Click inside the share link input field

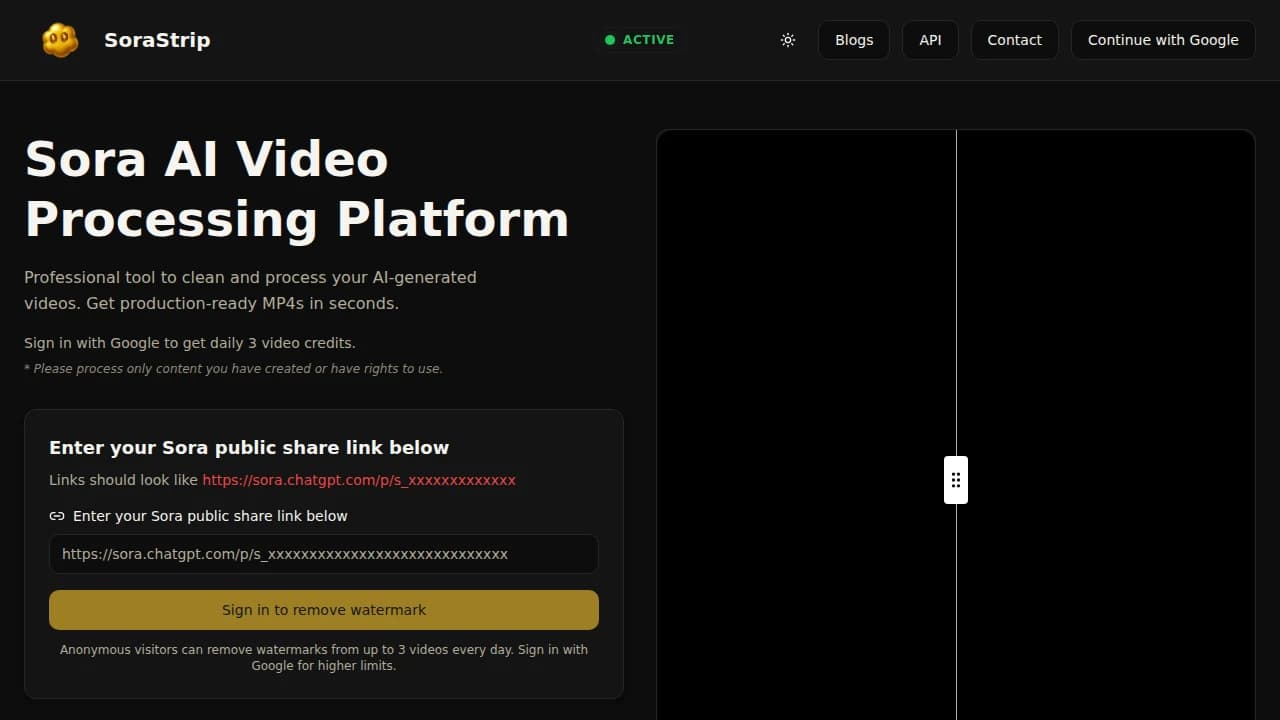tap(323, 554)
